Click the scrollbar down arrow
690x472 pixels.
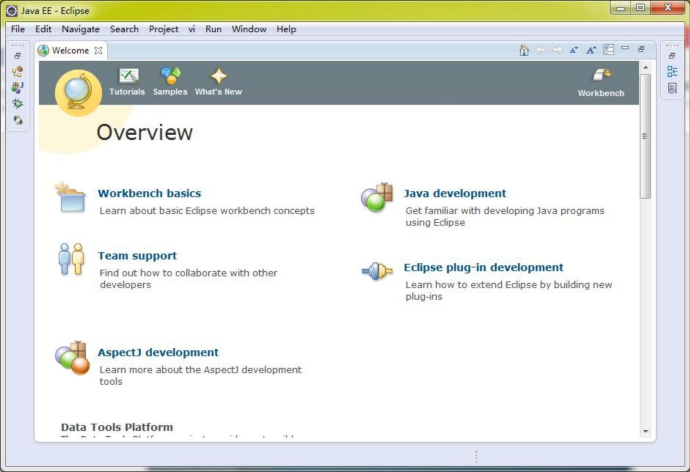tap(646, 432)
